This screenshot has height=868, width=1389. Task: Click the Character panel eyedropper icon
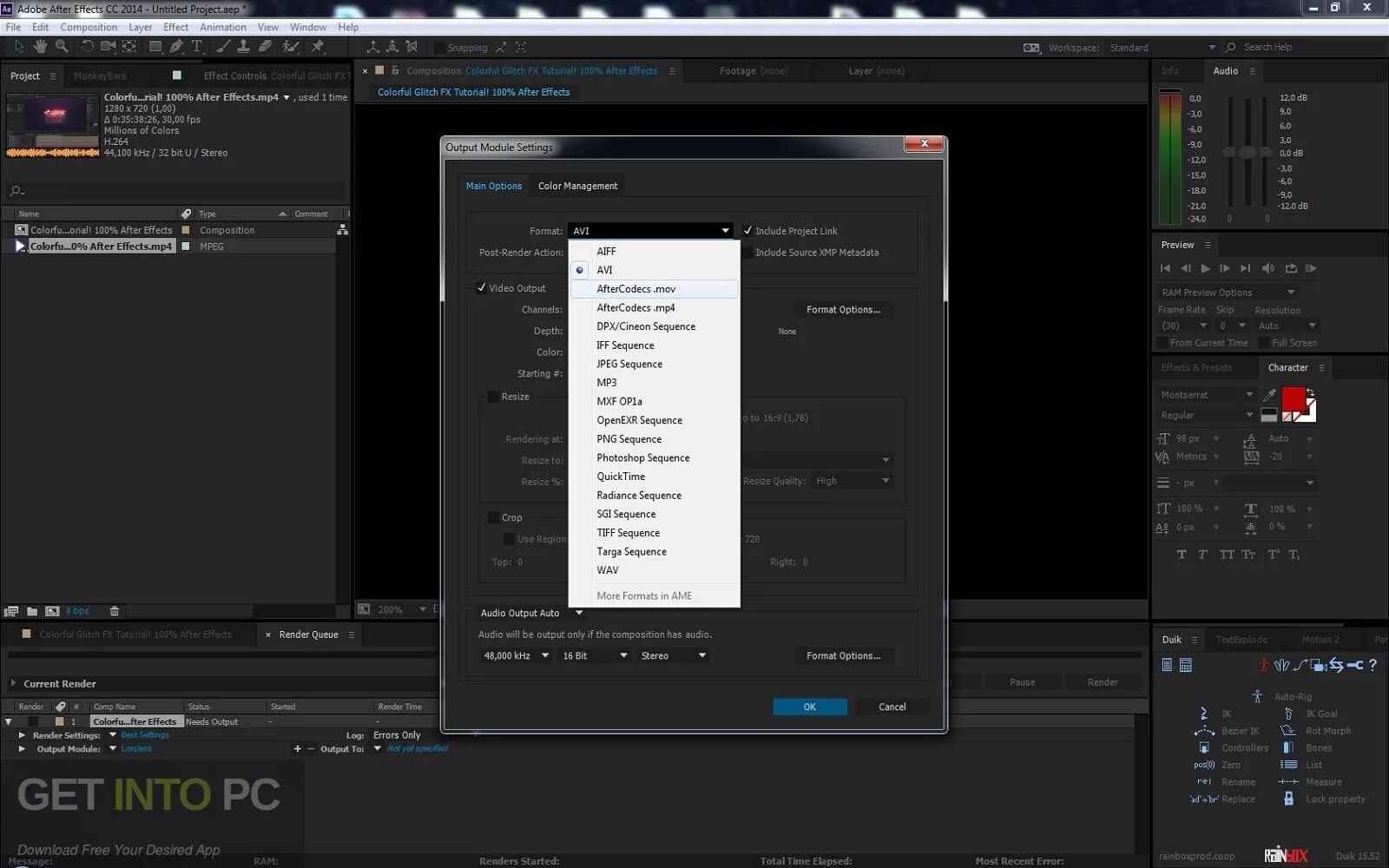[x=1269, y=395]
